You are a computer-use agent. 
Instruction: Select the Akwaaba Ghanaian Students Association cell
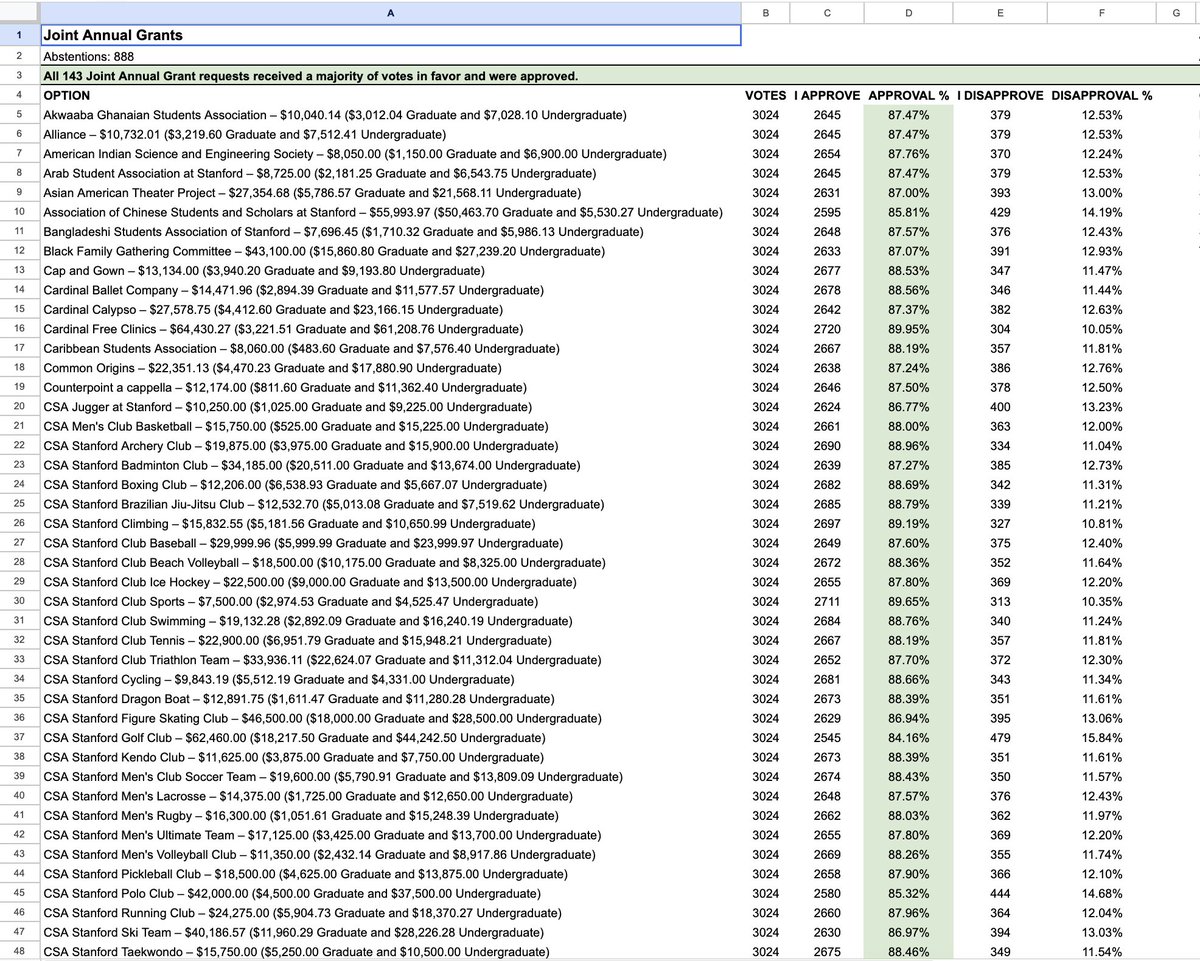click(x=390, y=115)
